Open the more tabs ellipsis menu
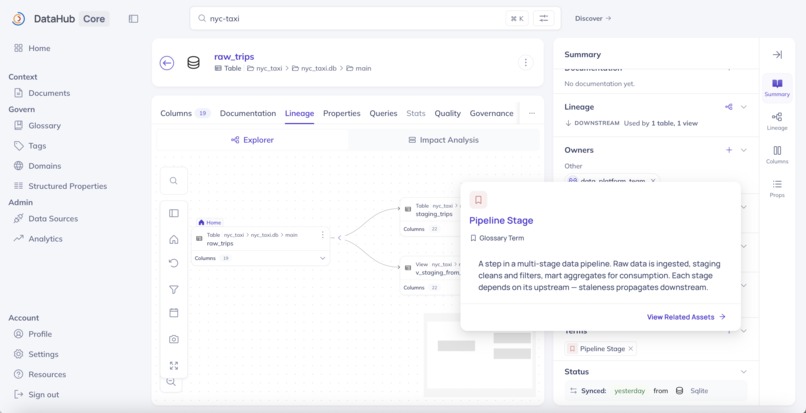Image resolution: width=806 pixels, height=413 pixels. click(x=532, y=113)
